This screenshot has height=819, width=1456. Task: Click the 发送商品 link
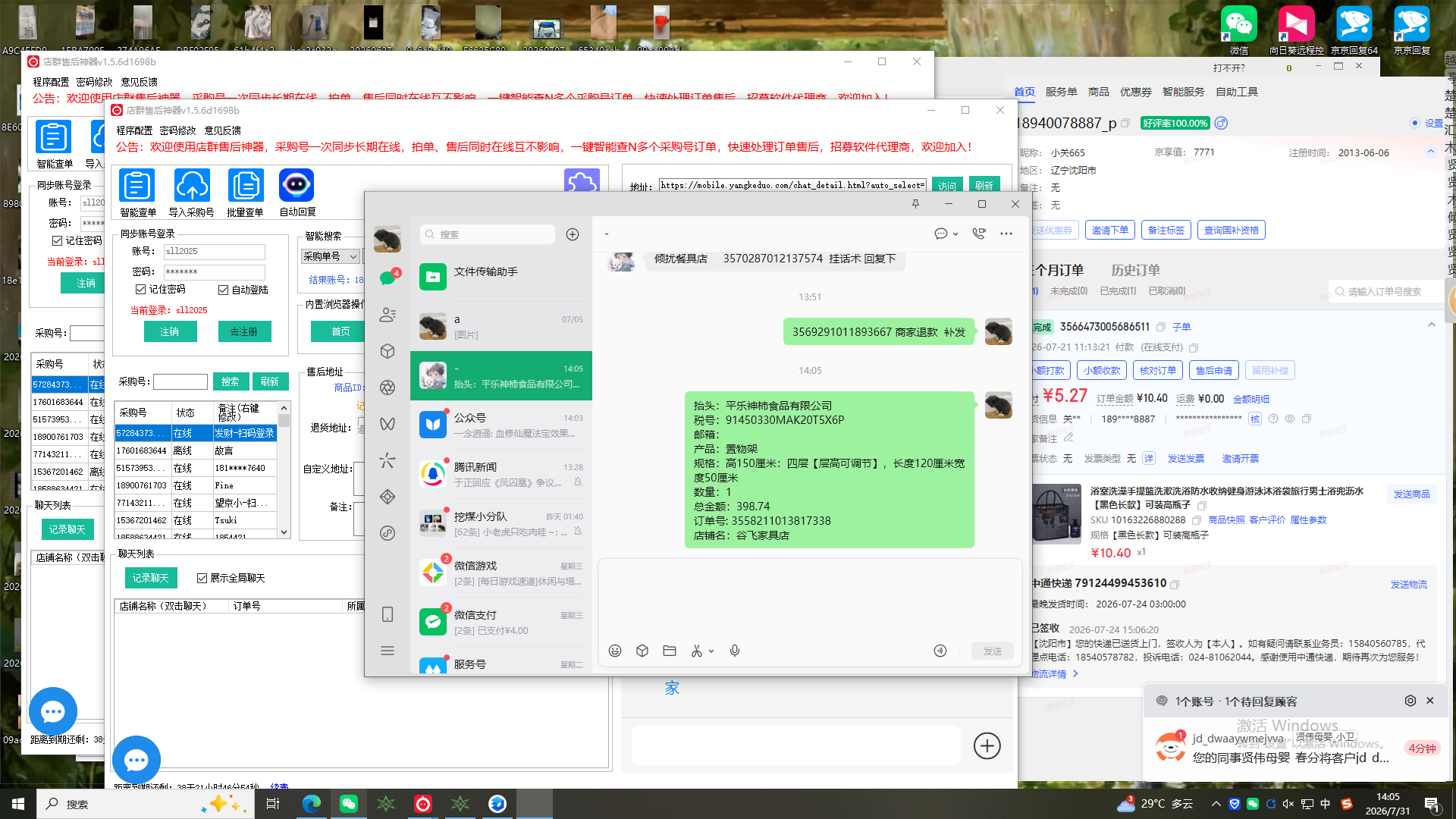(1411, 494)
